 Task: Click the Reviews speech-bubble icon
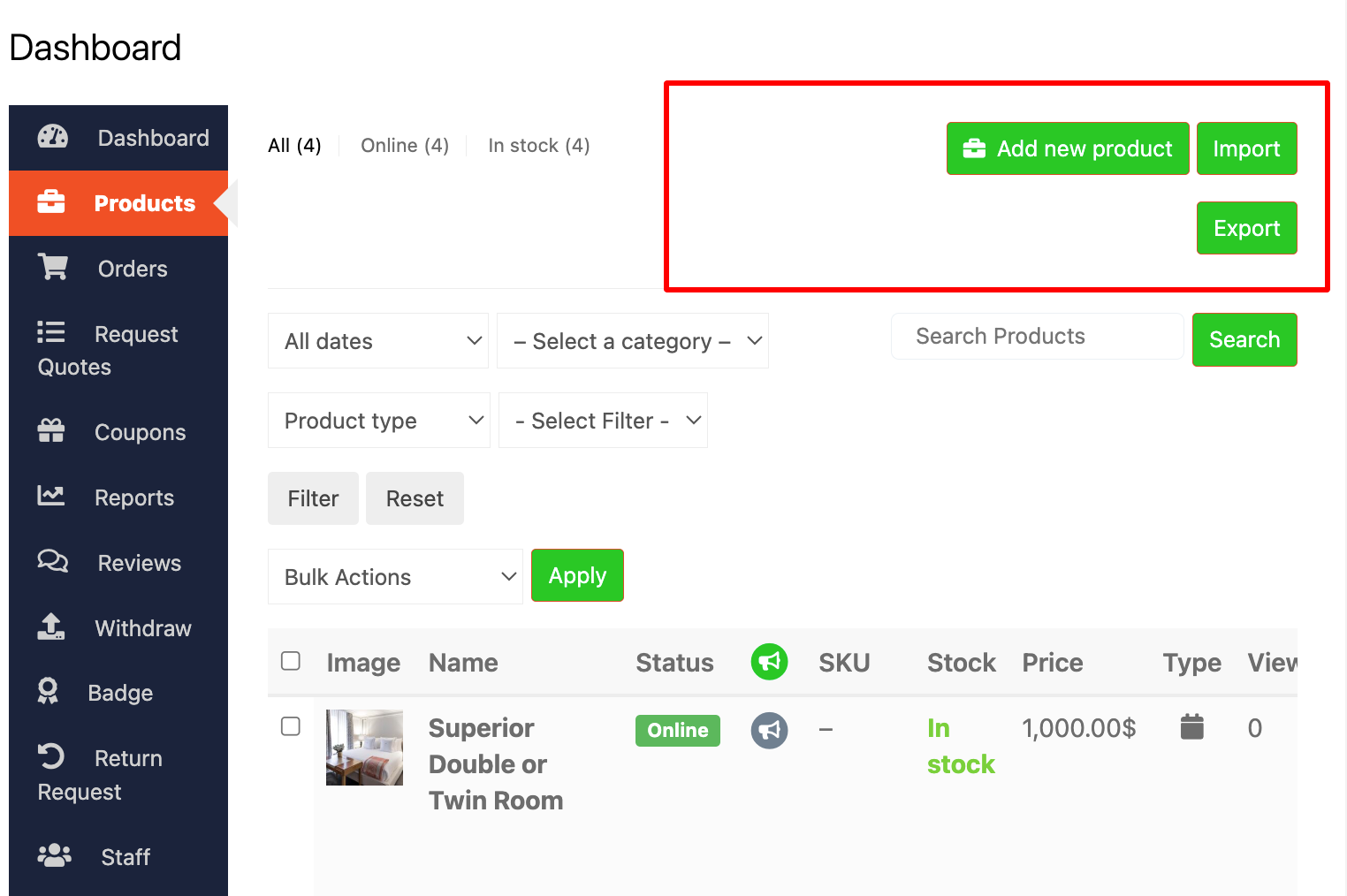click(x=53, y=562)
